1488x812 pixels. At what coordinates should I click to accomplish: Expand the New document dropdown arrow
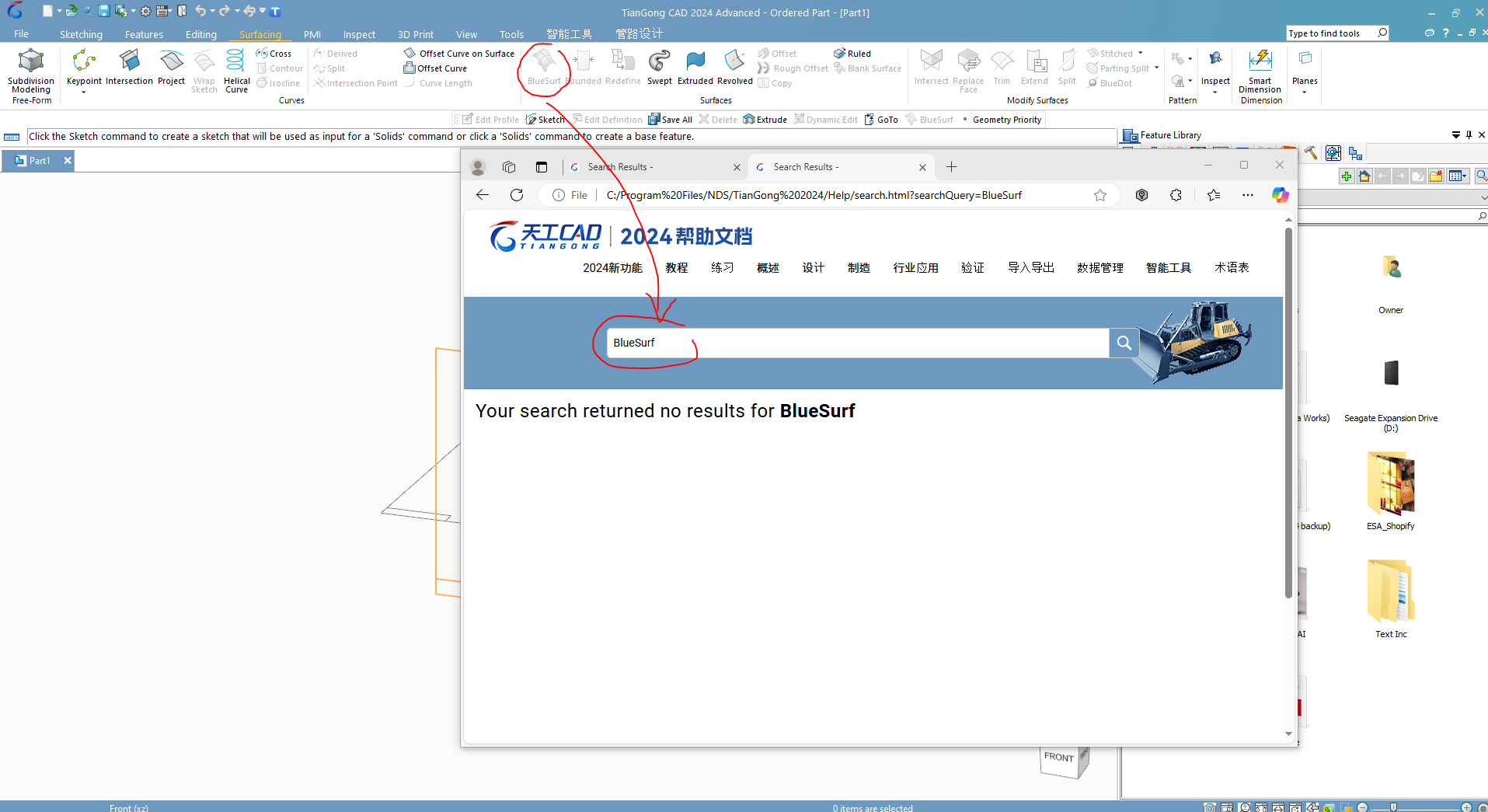pyautogui.click(x=59, y=11)
